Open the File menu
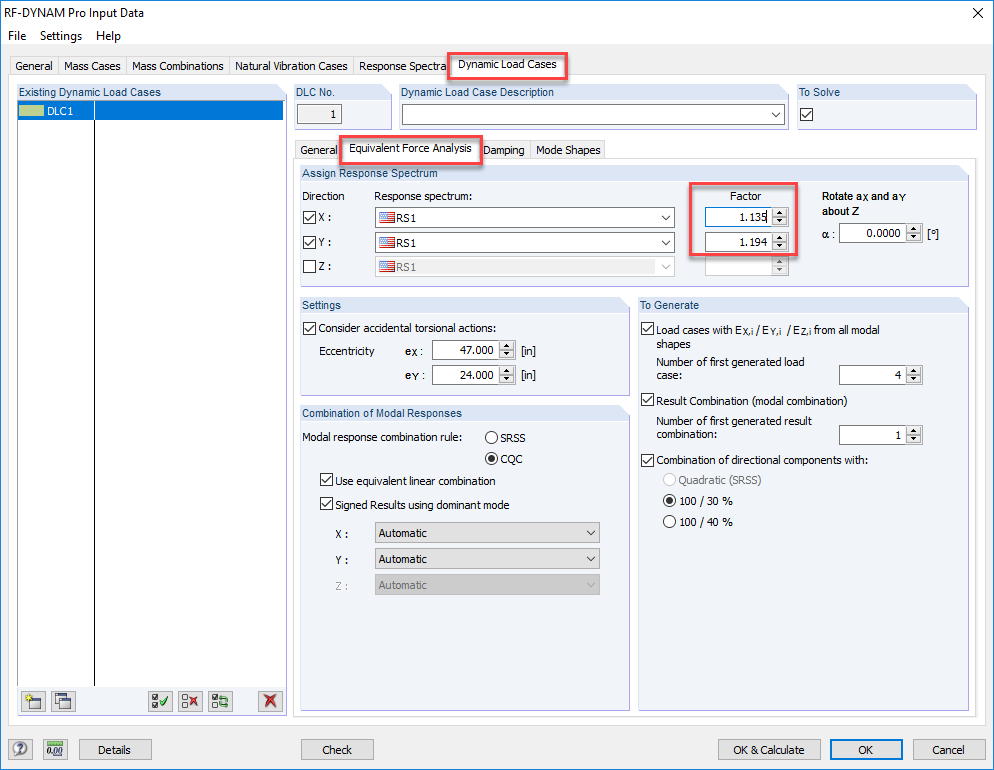This screenshot has width=994, height=770. (17, 36)
